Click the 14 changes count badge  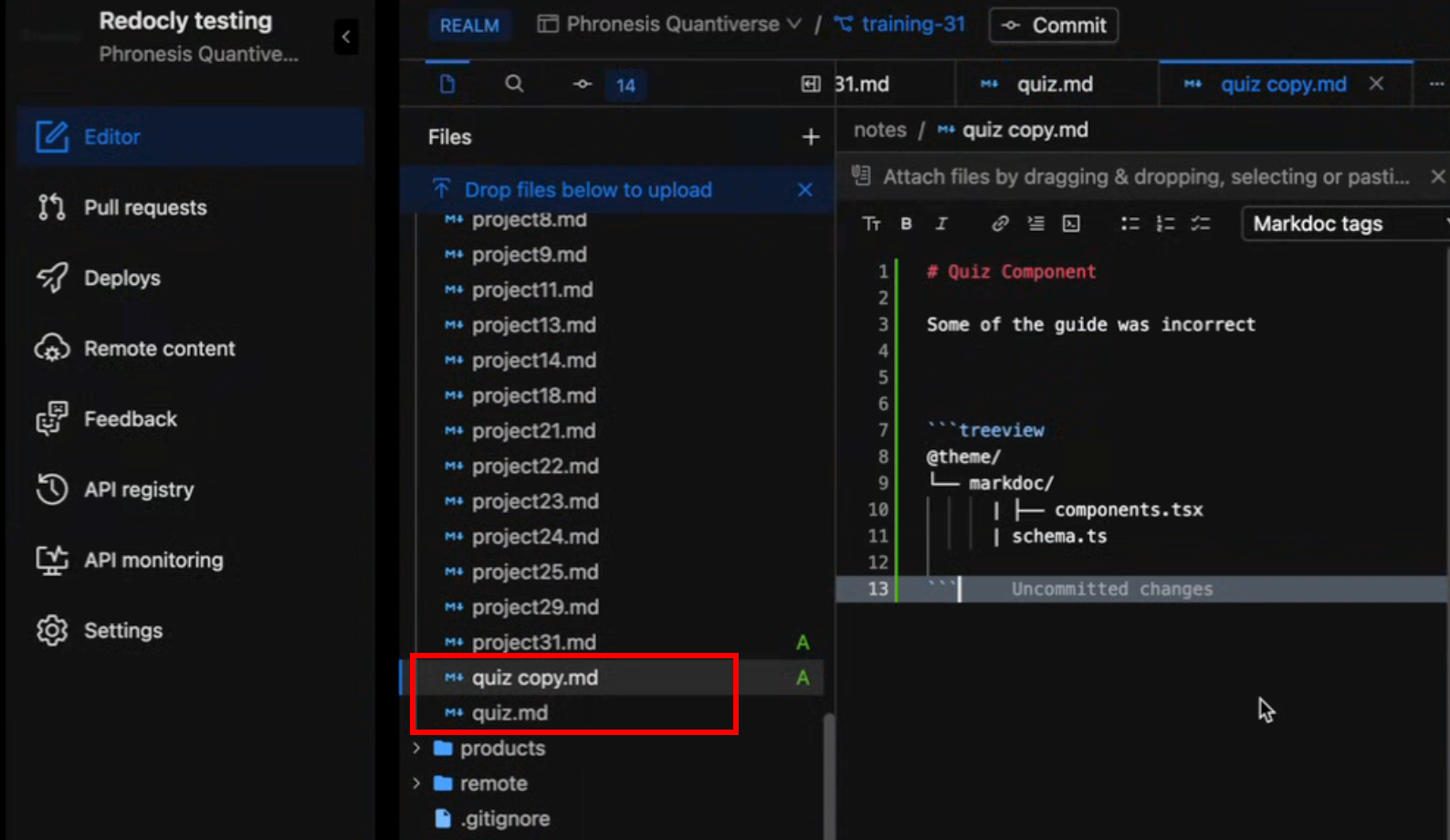click(x=625, y=85)
